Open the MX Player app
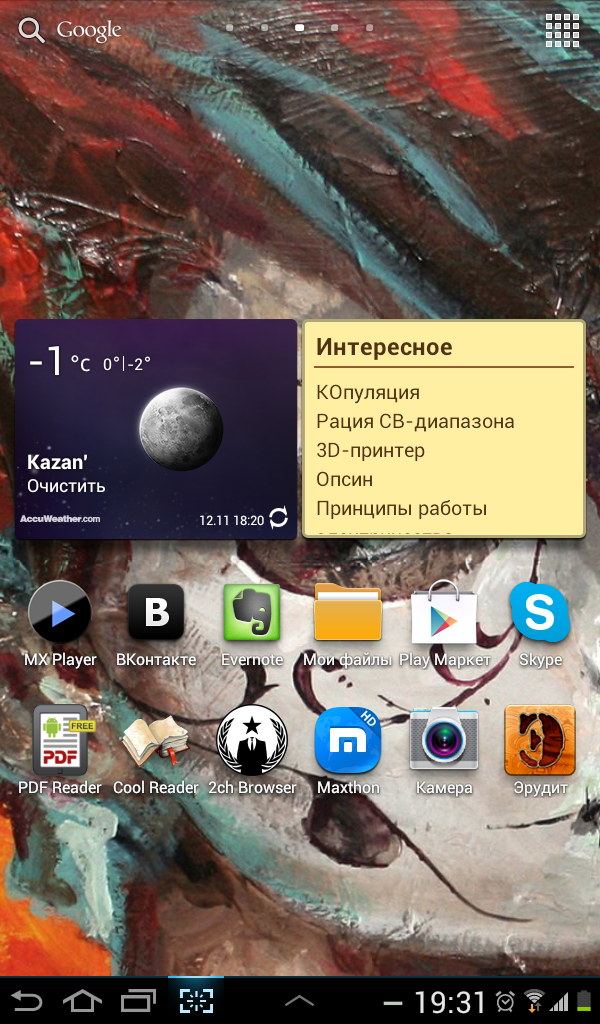600x1024 pixels. pos(60,613)
